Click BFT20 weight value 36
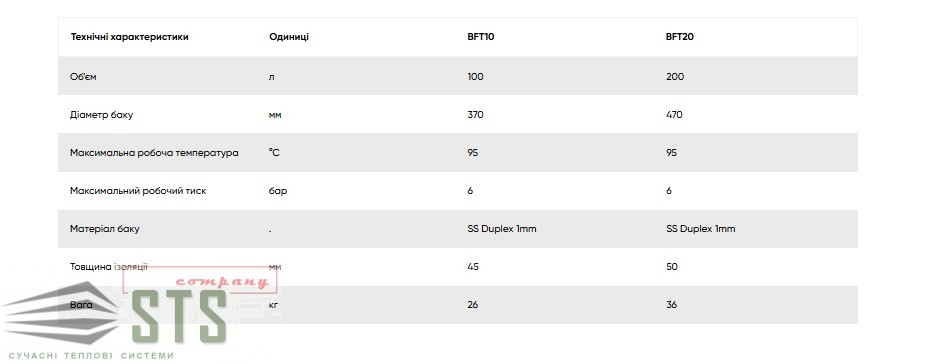The height and width of the screenshot is (364, 939). pos(671,305)
